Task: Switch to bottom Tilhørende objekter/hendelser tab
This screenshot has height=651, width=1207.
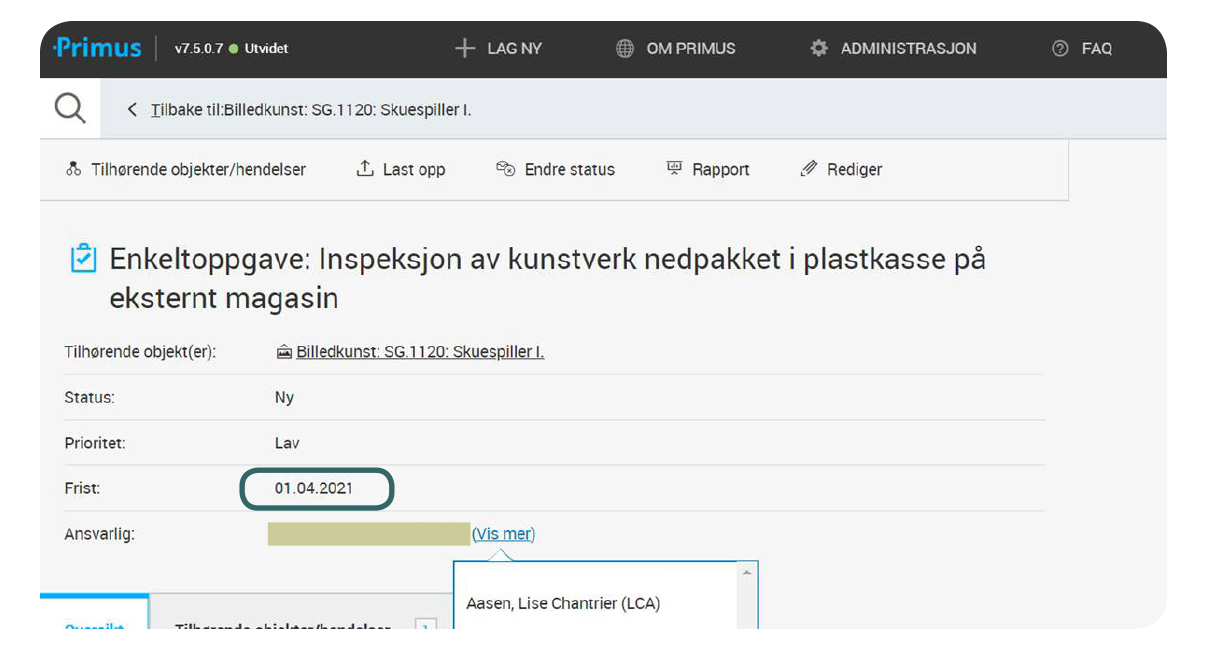Action: click(x=282, y=625)
